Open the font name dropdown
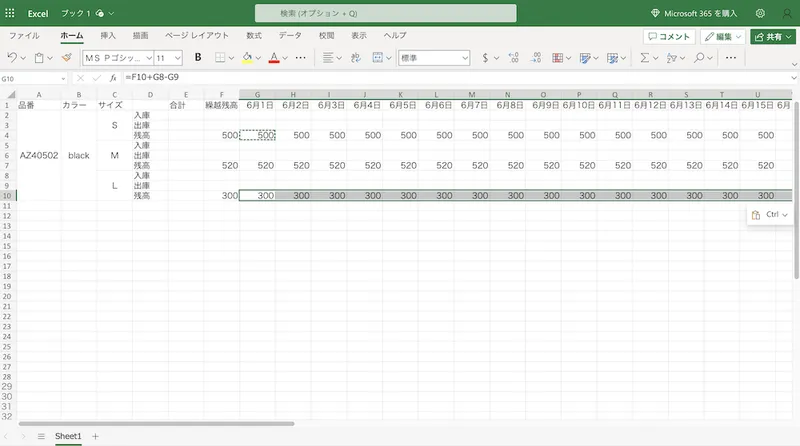Image resolution: width=800 pixels, height=446 pixels. (148, 58)
